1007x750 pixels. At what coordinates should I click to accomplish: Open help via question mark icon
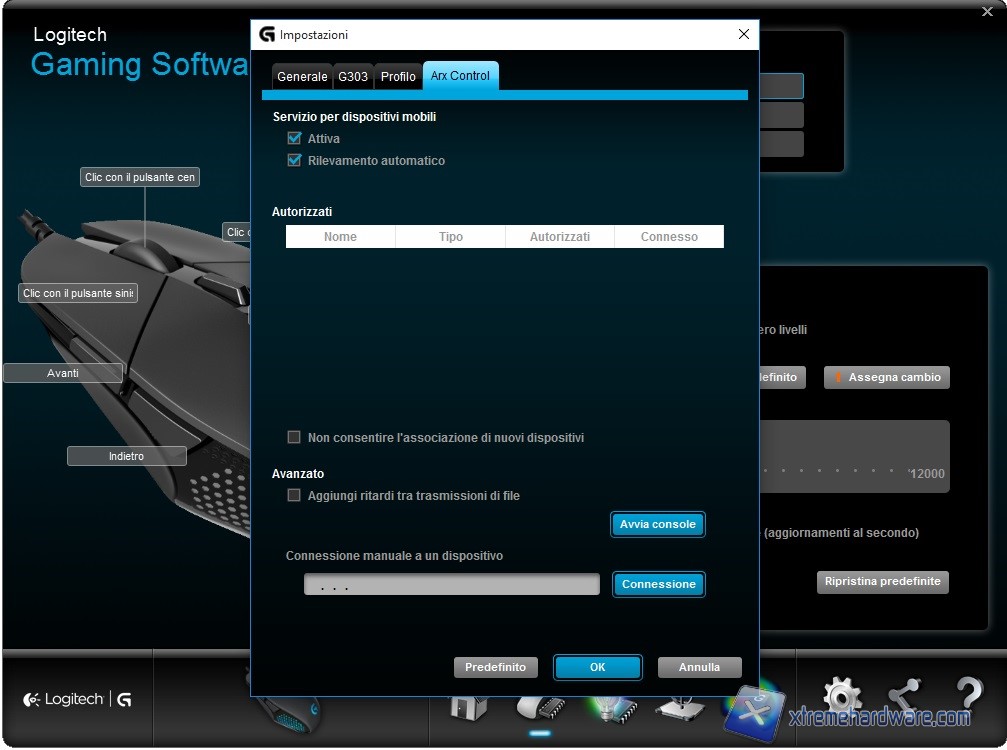tap(968, 697)
